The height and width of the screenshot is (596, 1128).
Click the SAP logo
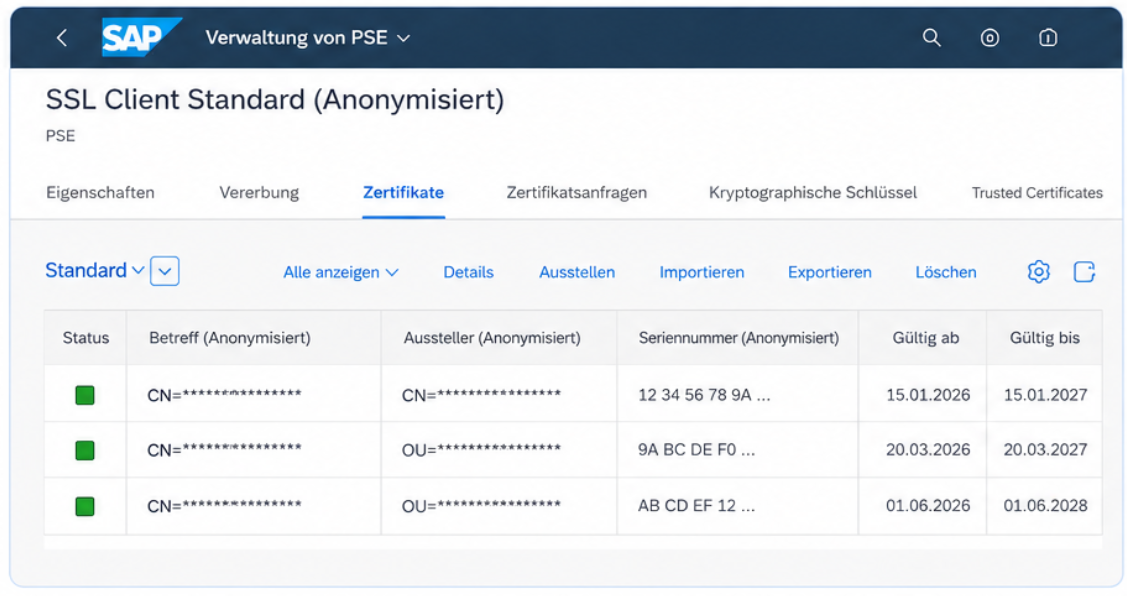pyautogui.click(x=140, y=37)
